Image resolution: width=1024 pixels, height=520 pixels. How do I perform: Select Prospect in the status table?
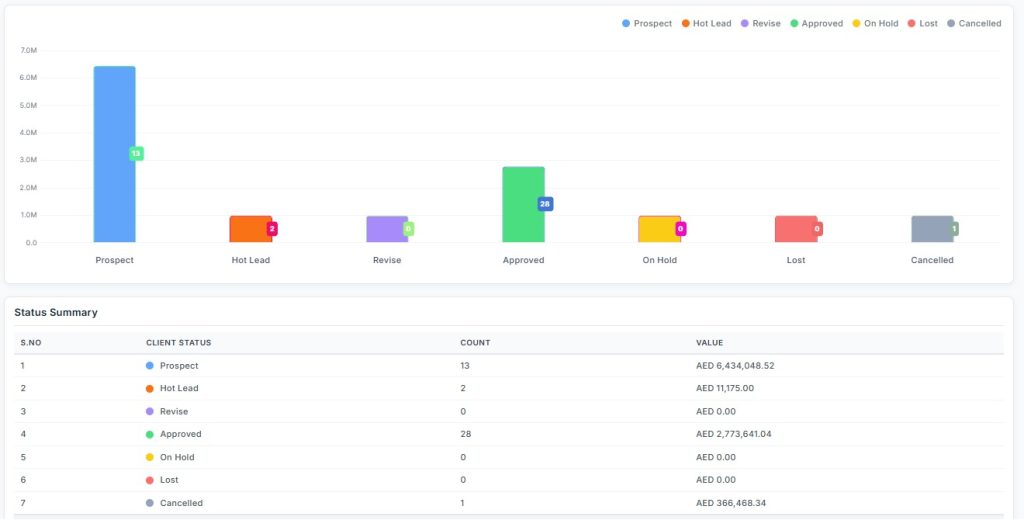pyautogui.click(x=179, y=366)
